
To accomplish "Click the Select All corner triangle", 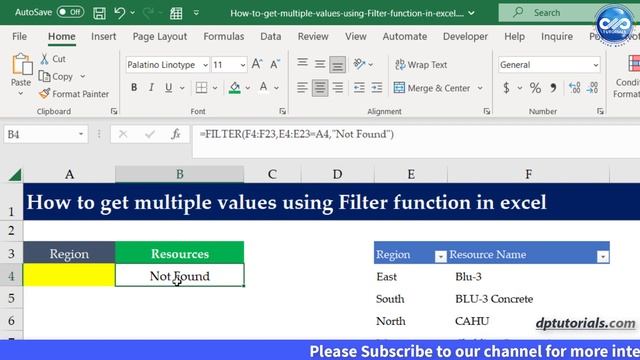I will pos(15,175).
